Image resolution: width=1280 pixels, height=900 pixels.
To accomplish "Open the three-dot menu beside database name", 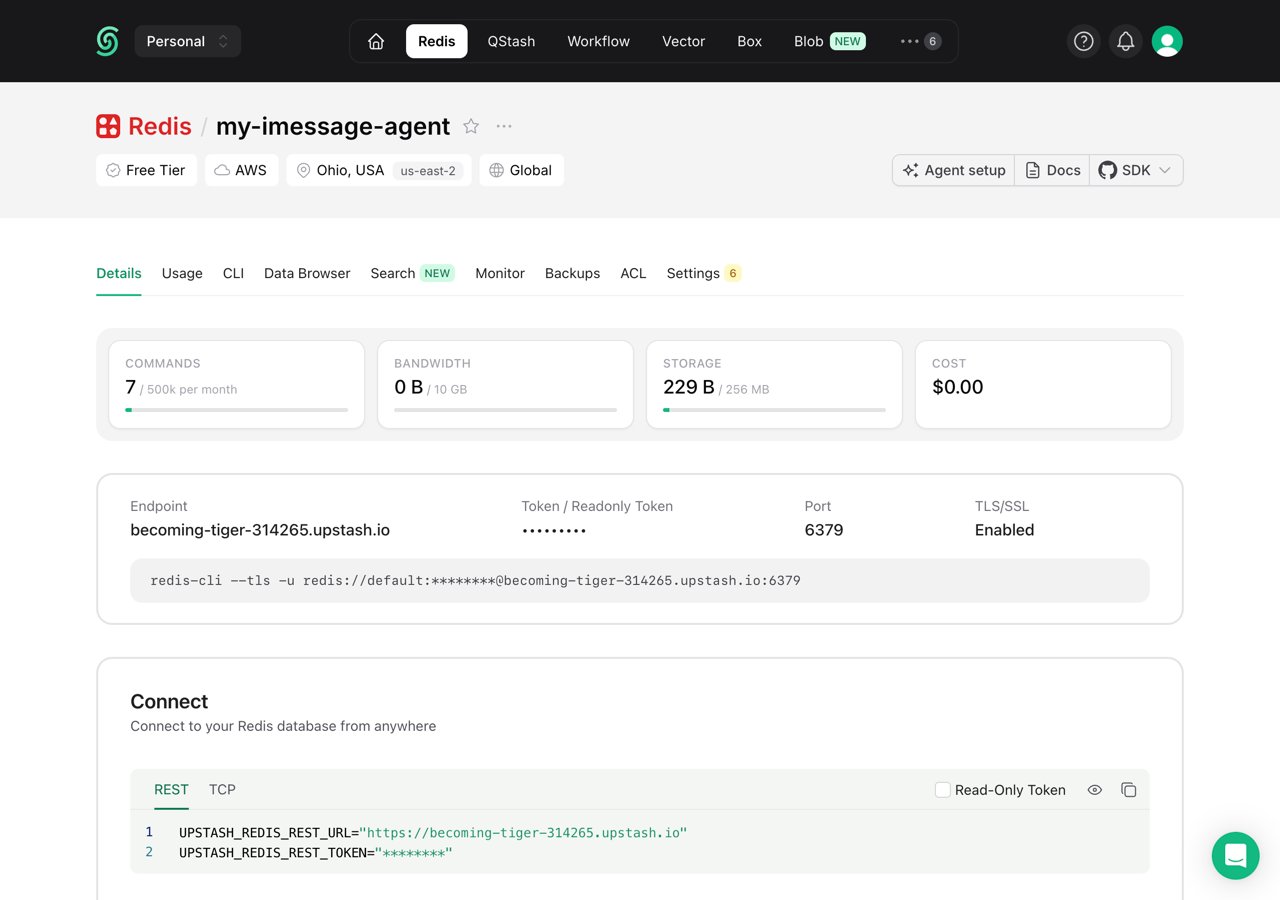I will [x=504, y=126].
